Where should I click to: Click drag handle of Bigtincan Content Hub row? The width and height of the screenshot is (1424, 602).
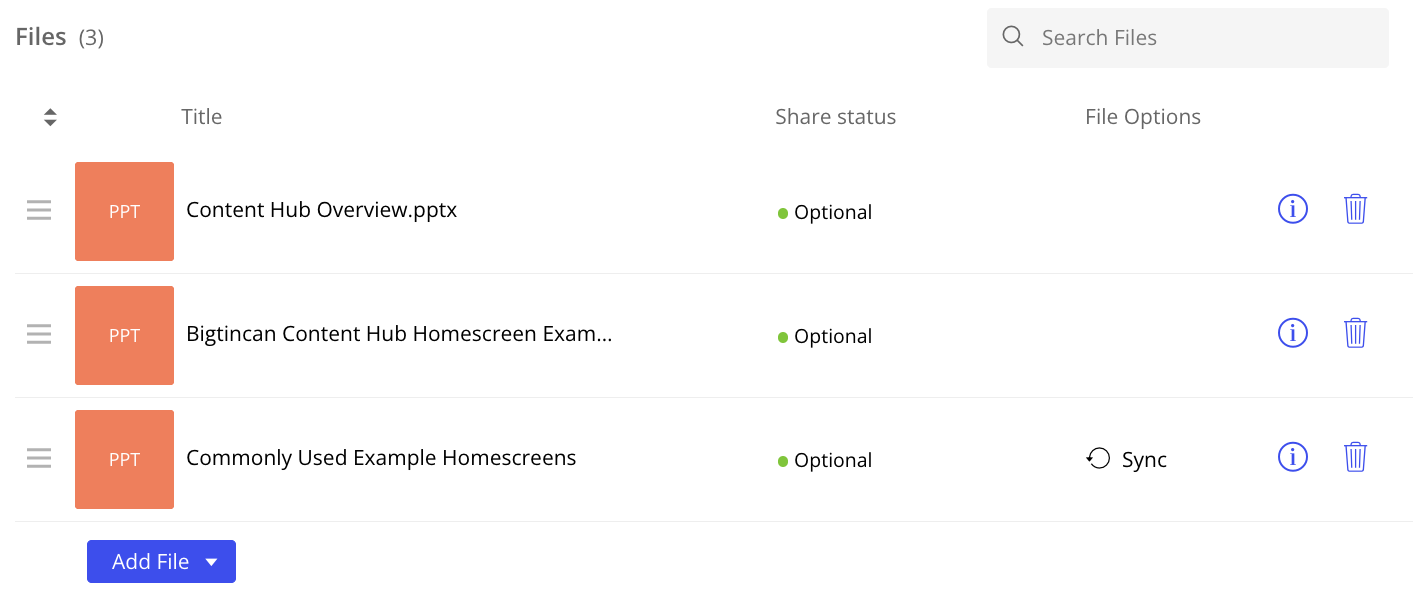tap(39, 334)
